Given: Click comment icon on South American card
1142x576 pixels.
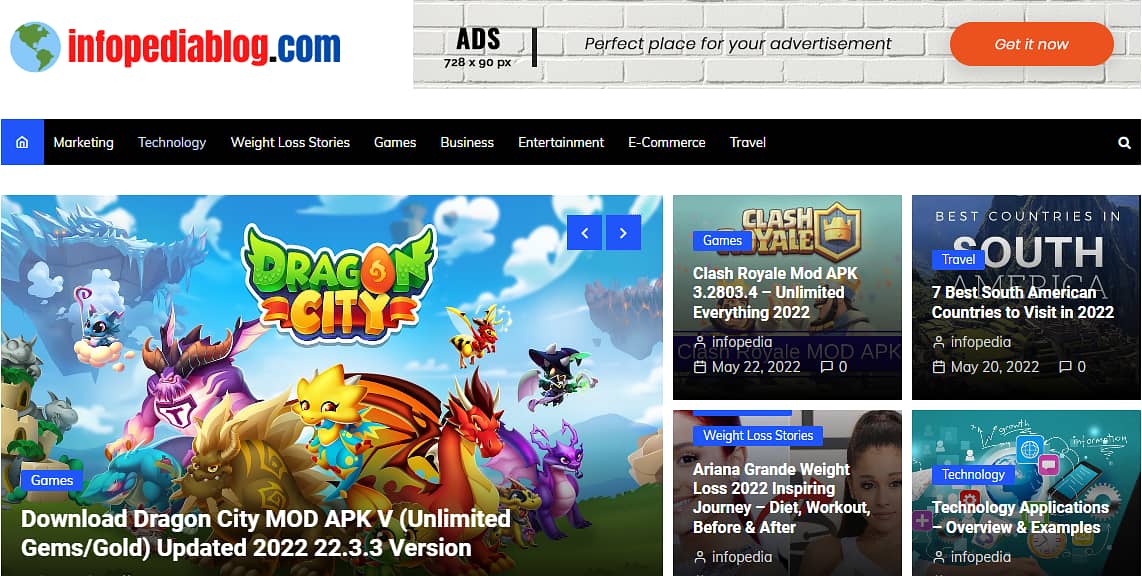Looking at the screenshot, I should click(x=1066, y=367).
